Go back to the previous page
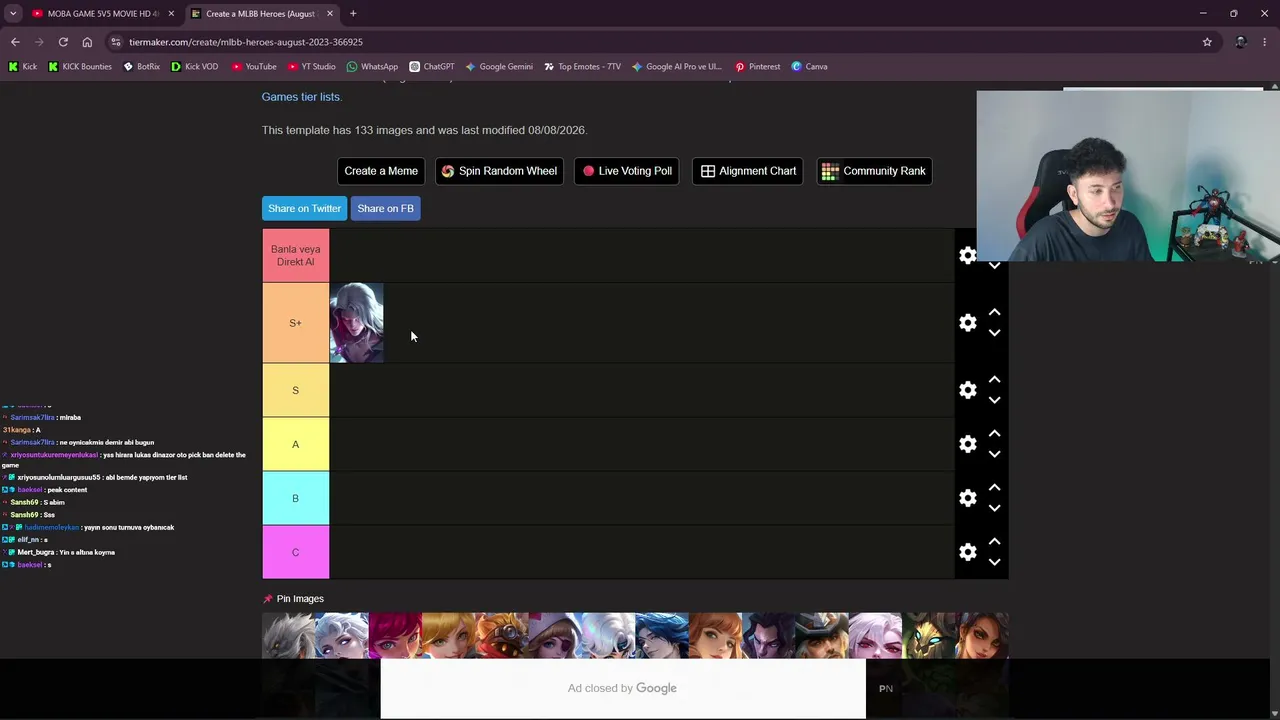Viewport: 1280px width, 720px height. (x=15, y=42)
